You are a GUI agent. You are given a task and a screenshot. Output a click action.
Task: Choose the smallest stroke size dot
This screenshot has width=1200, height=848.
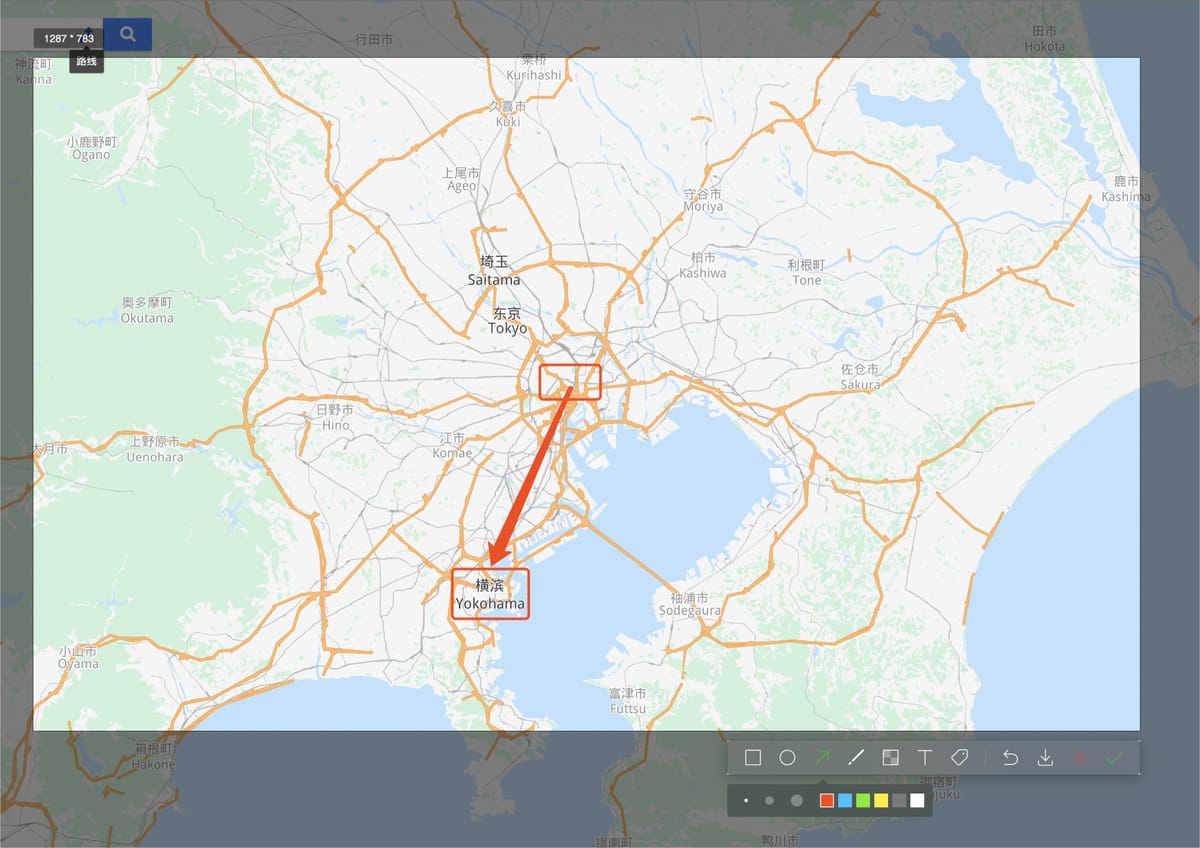746,800
